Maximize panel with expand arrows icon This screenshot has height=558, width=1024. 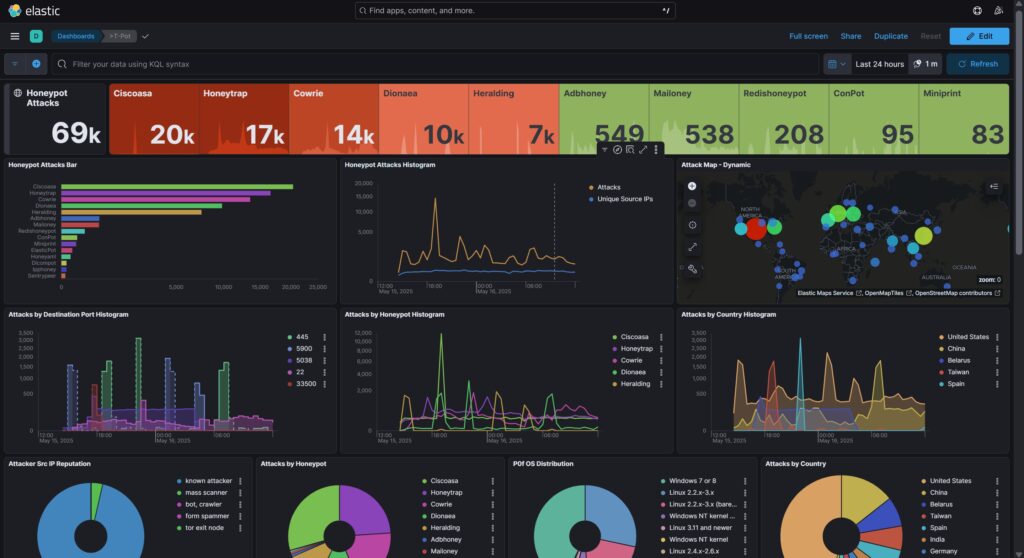click(643, 150)
